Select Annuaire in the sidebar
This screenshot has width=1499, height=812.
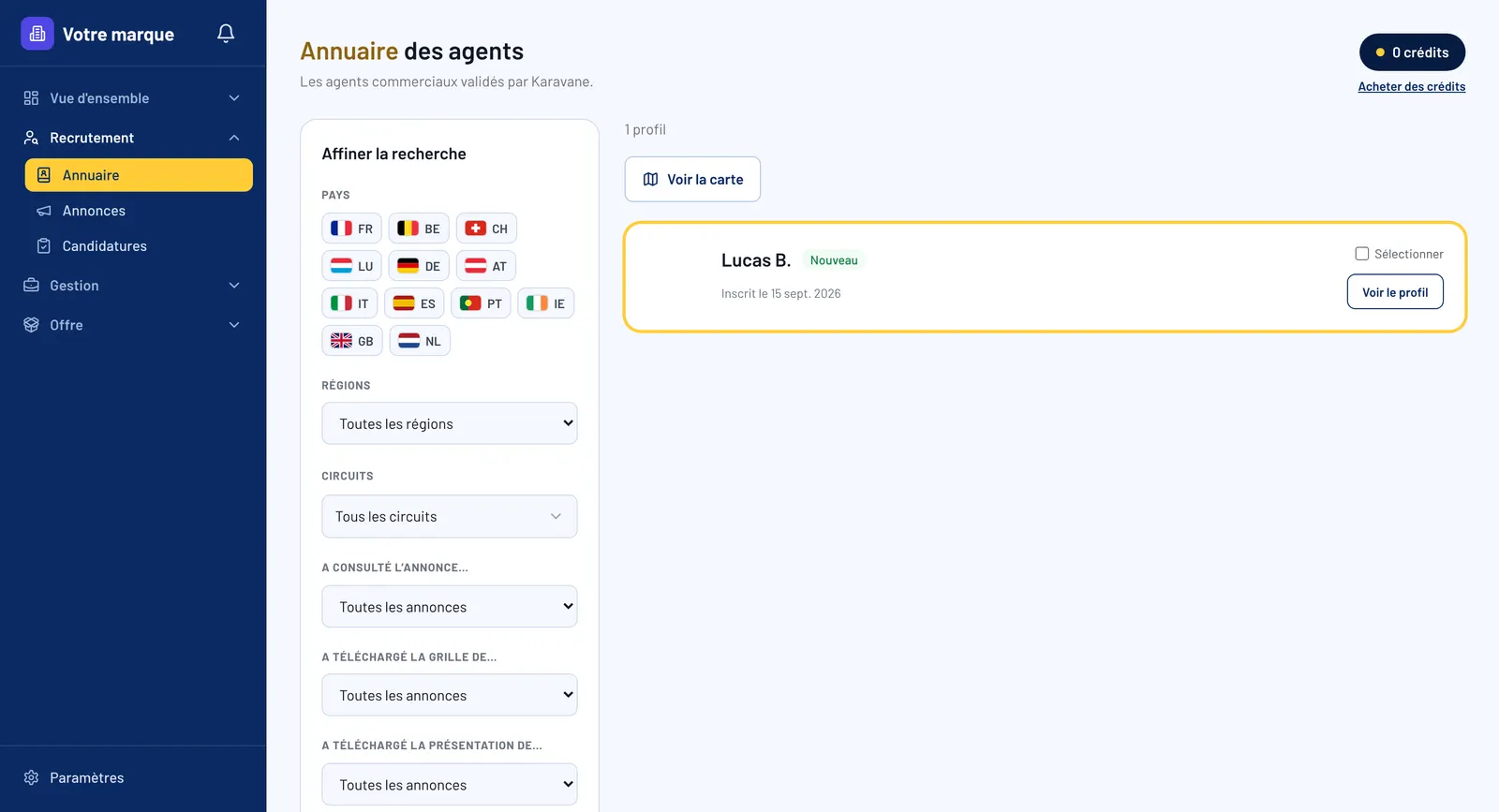[x=139, y=175]
